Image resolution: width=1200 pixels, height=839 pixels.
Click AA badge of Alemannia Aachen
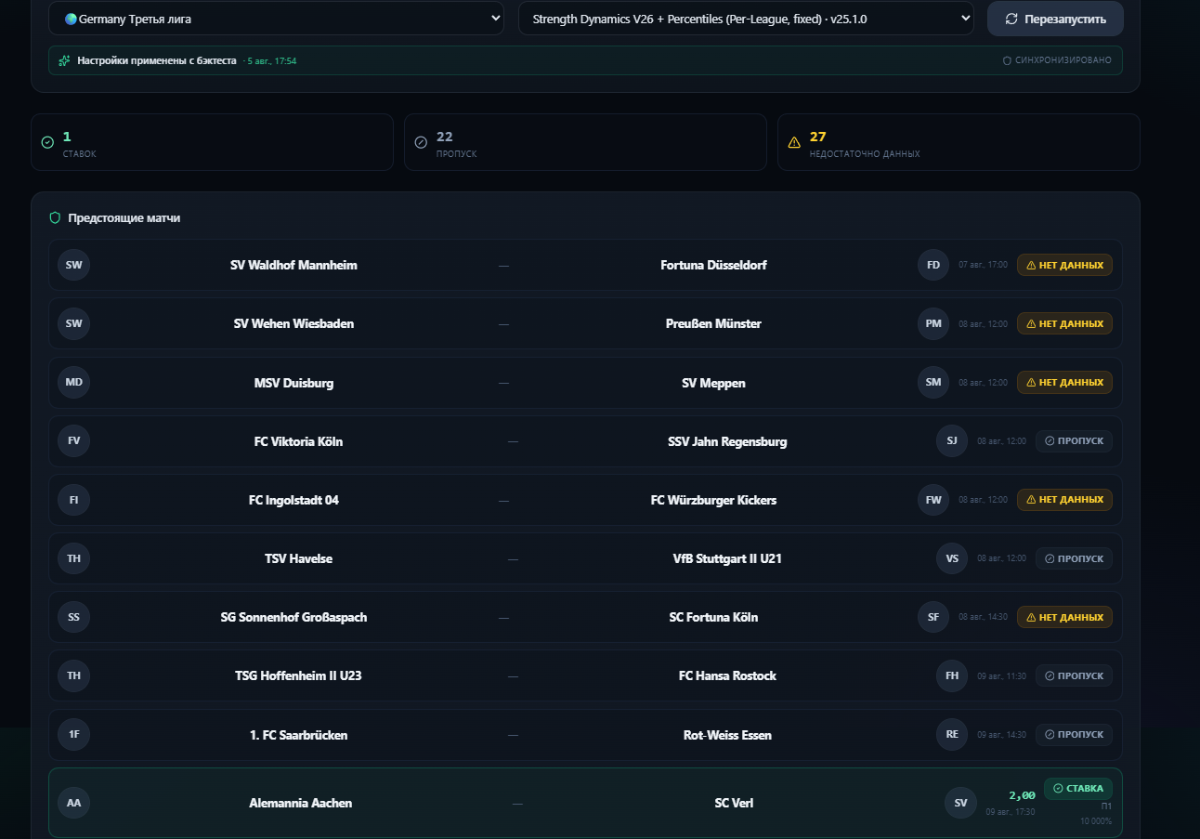coord(74,803)
